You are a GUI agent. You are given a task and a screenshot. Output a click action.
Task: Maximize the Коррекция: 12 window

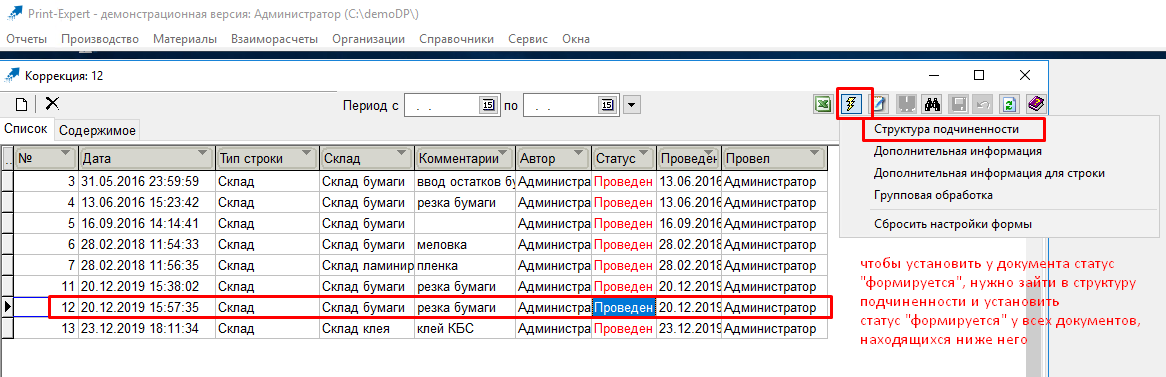(x=979, y=75)
